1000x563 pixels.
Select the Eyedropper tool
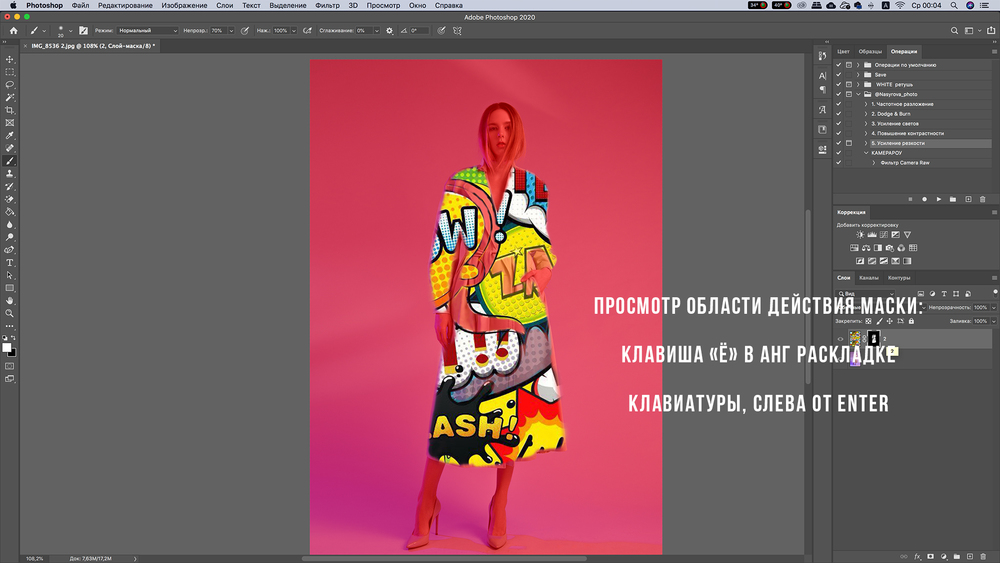pyautogui.click(x=10, y=135)
